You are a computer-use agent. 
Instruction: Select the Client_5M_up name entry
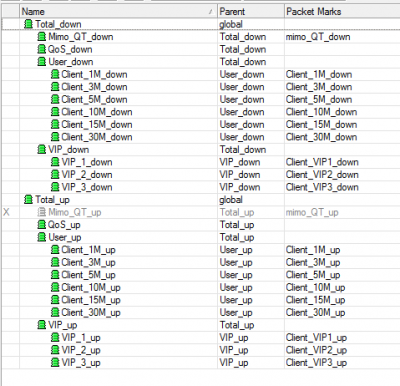(x=88, y=275)
